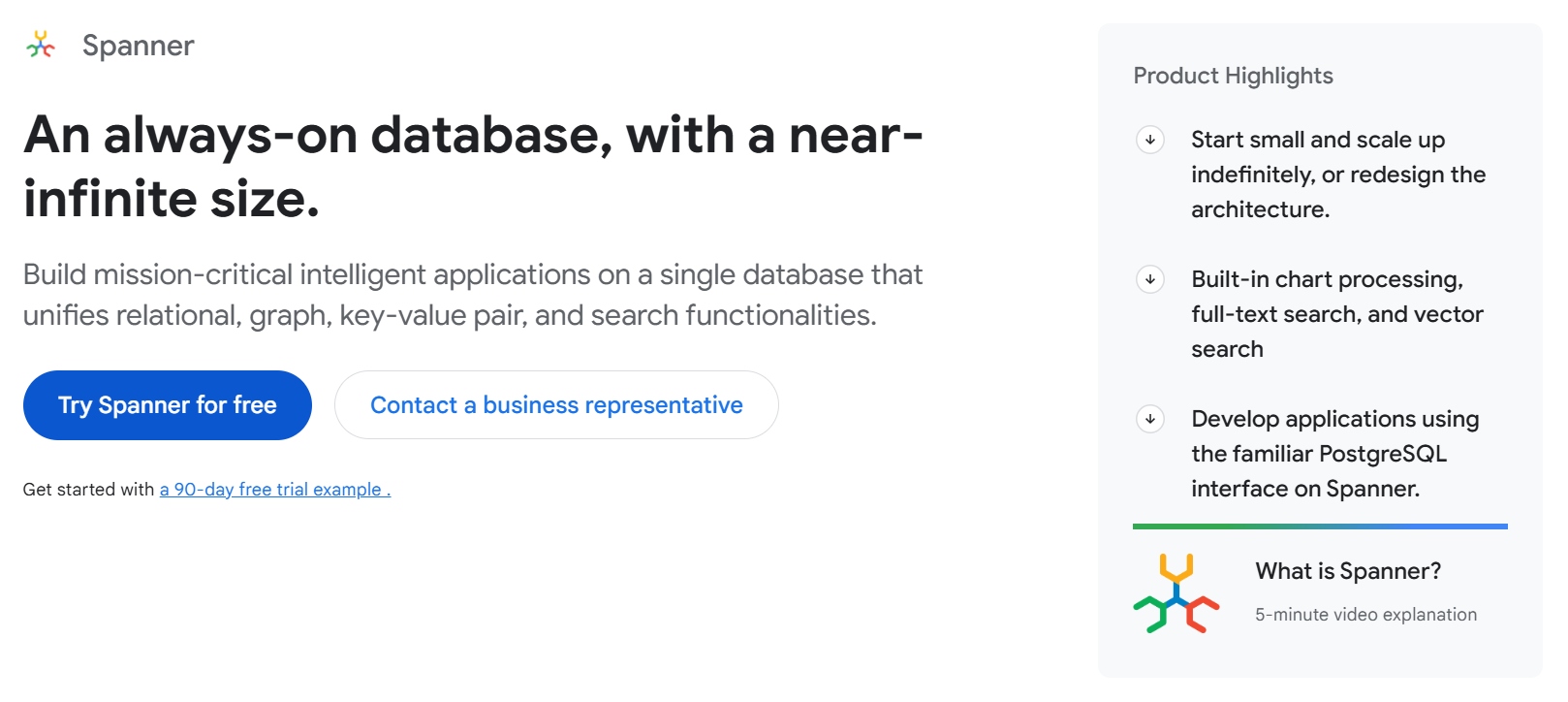This screenshot has height=702, width=1568.
Task: Click the circled down-arrow on scale up highlight
Action: click(1150, 141)
